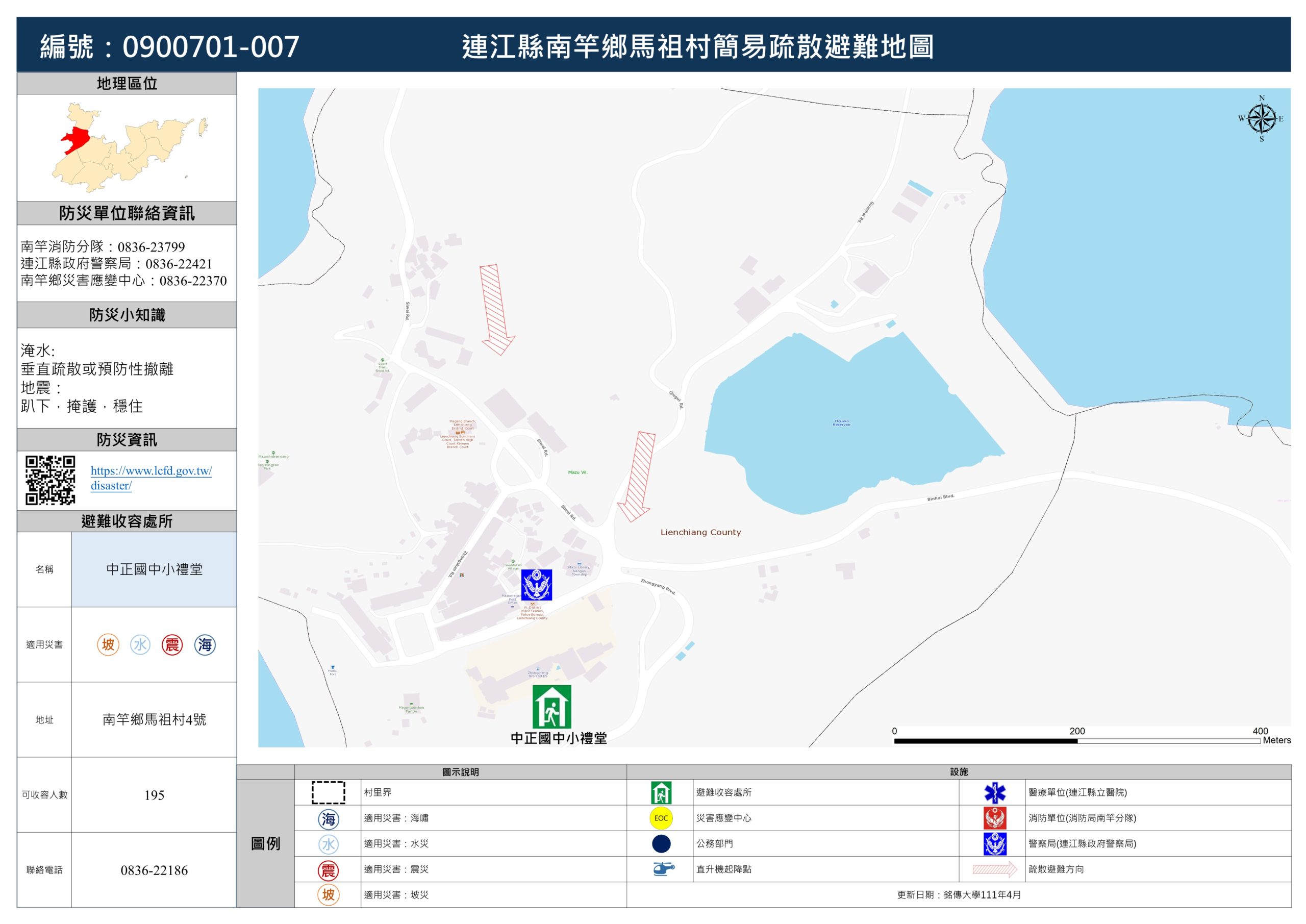The width and height of the screenshot is (1306, 924).
Task: Click the map scale bar
Action: tap(1077, 741)
